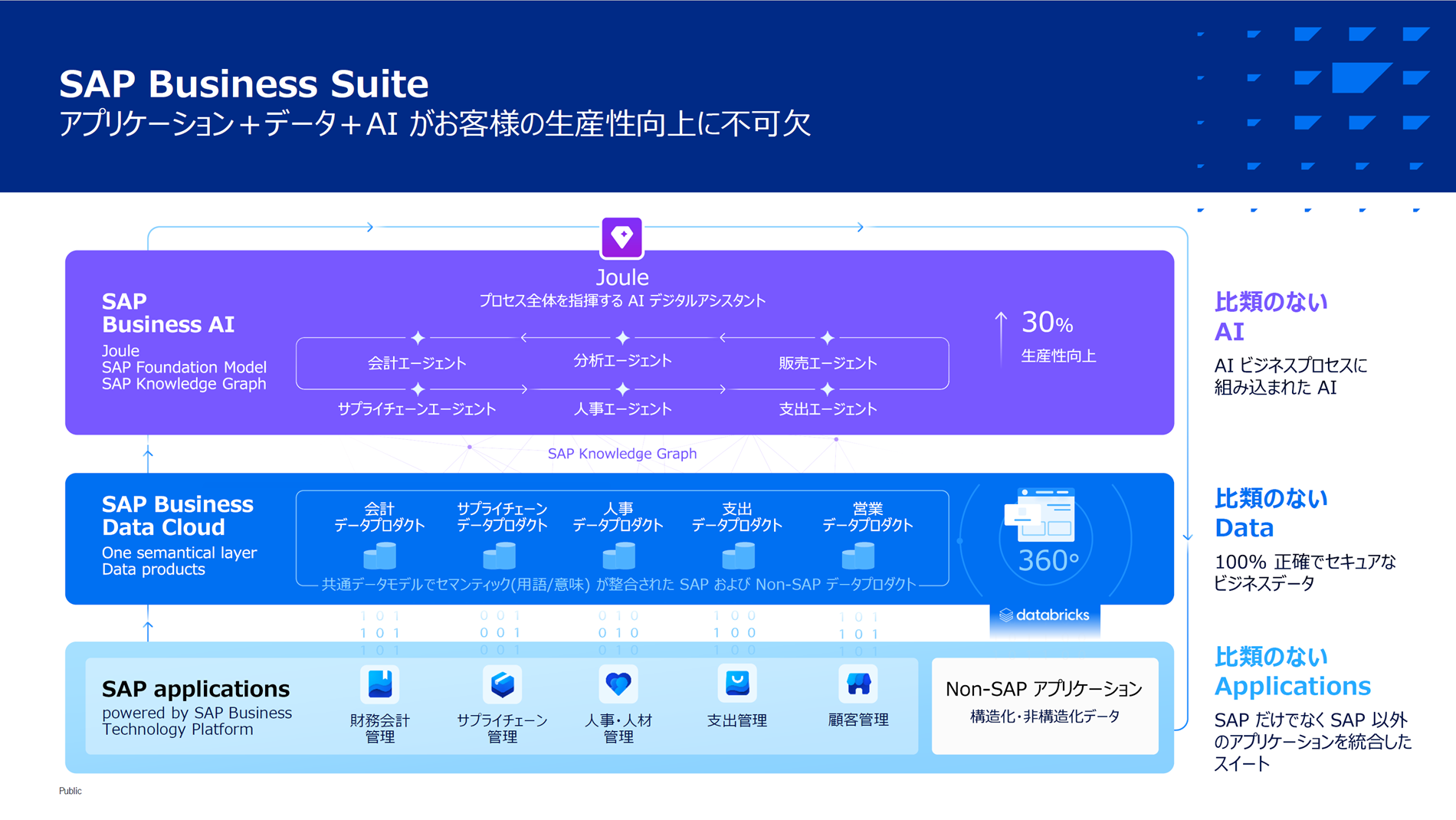The width and height of the screenshot is (1456, 820).
Task: Click the 人事・人材管理 heart icon
Action: 618,684
